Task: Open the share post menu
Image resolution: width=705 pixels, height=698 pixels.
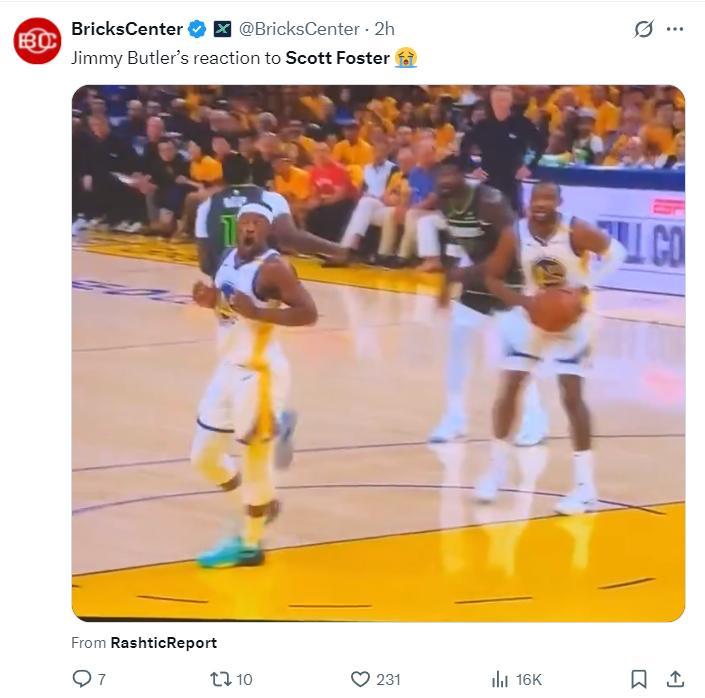Action: point(675,679)
